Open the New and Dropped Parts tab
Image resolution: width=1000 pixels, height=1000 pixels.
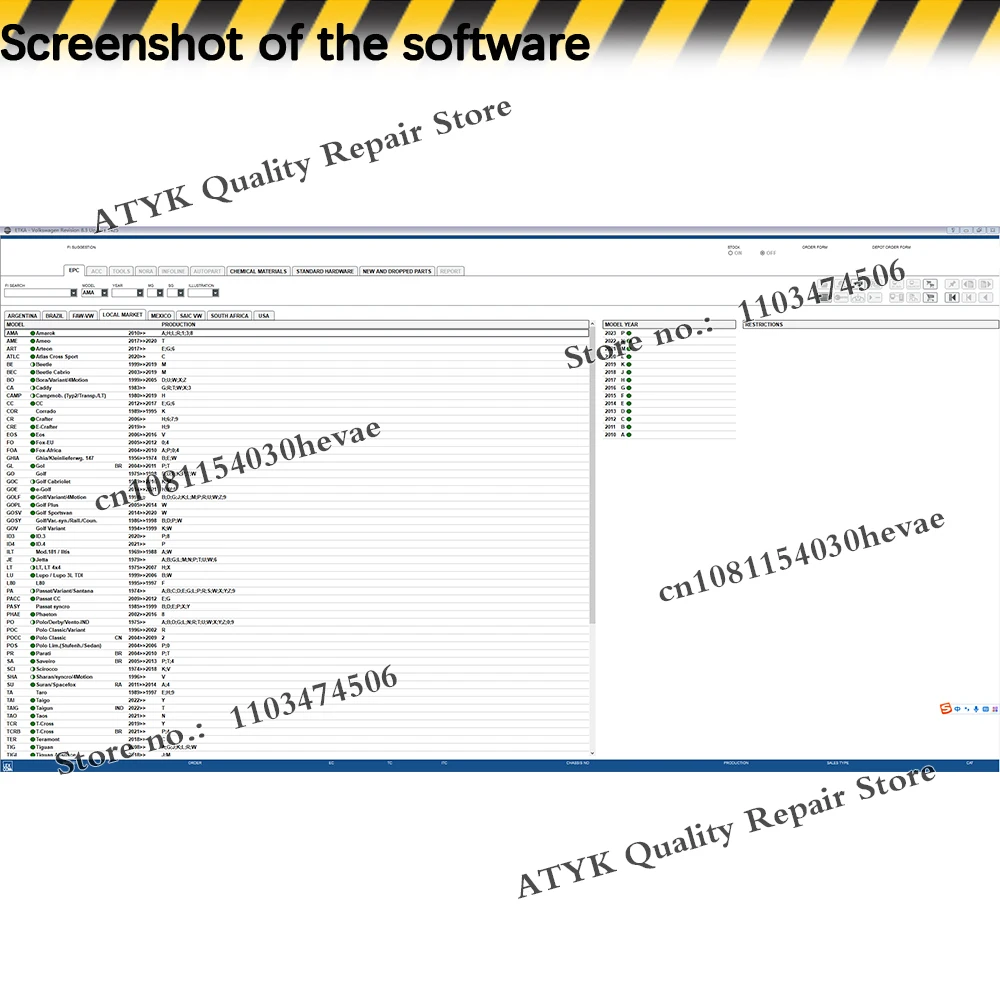pyautogui.click(x=397, y=271)
